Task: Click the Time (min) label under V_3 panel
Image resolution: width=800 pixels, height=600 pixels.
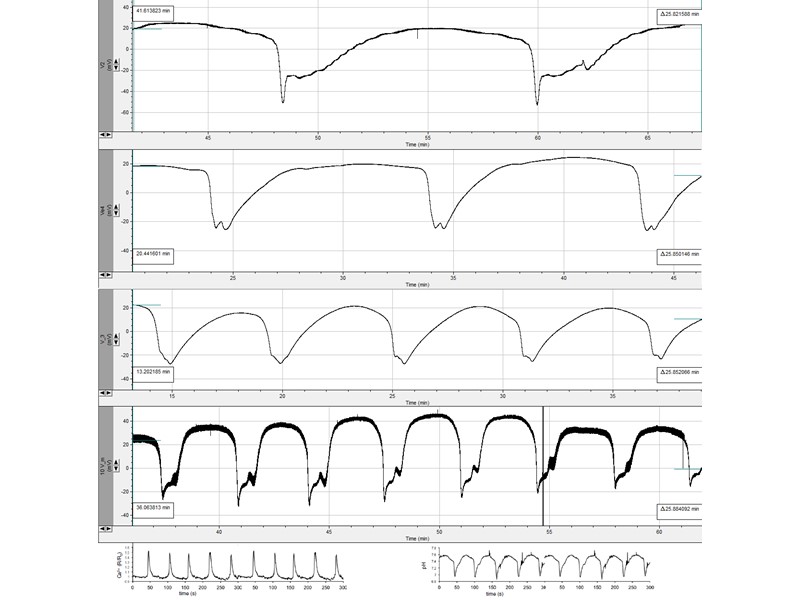Action: (417, 403)
